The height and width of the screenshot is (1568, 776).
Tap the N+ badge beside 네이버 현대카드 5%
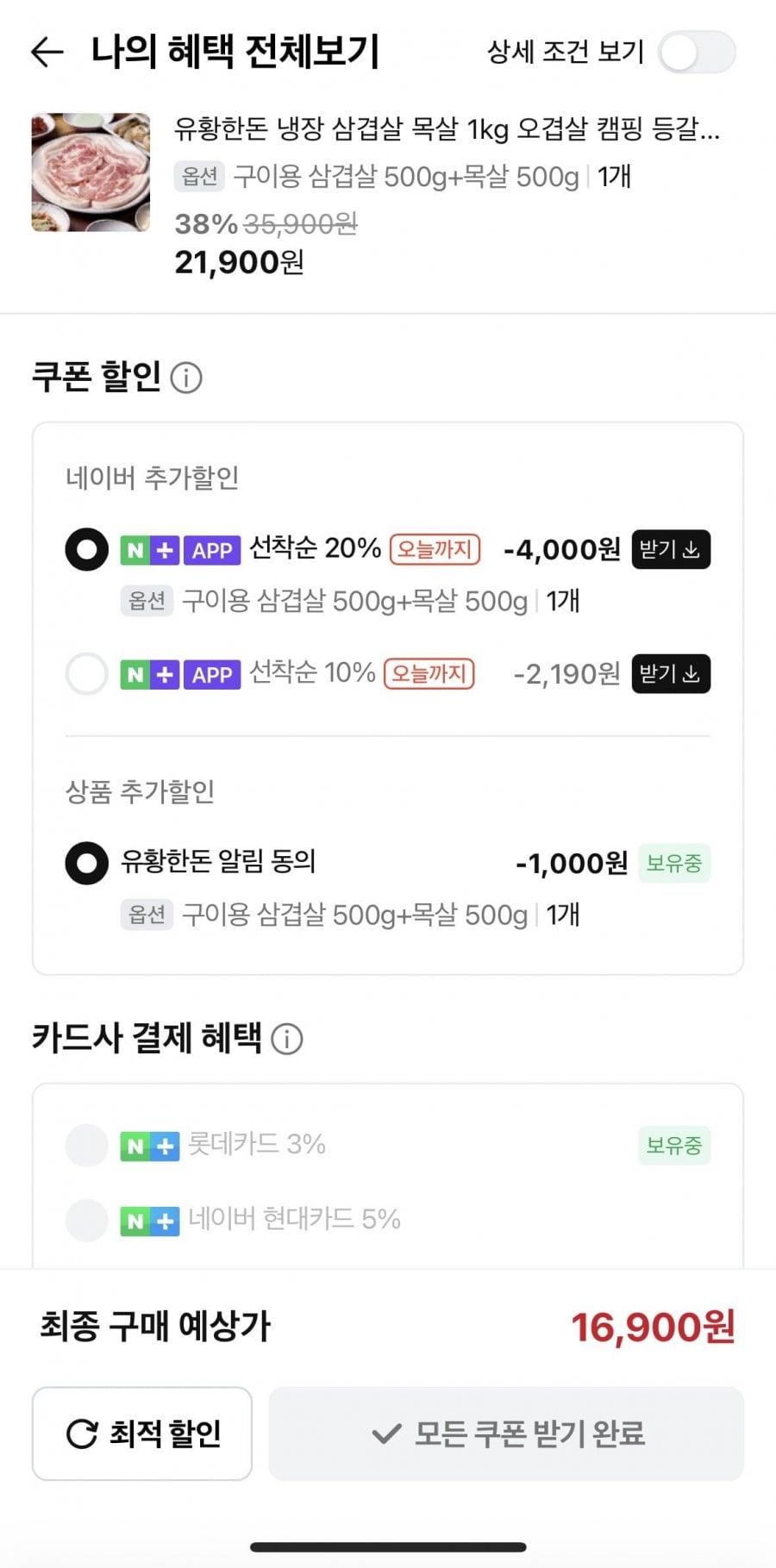pyautogui.click(x=150, y=1221)
